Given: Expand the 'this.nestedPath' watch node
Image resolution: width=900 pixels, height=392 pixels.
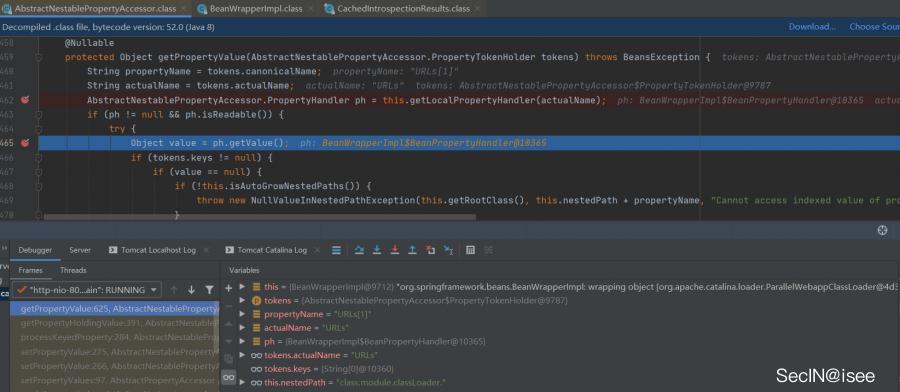Looking at the screenshot, I should [242, 382].
